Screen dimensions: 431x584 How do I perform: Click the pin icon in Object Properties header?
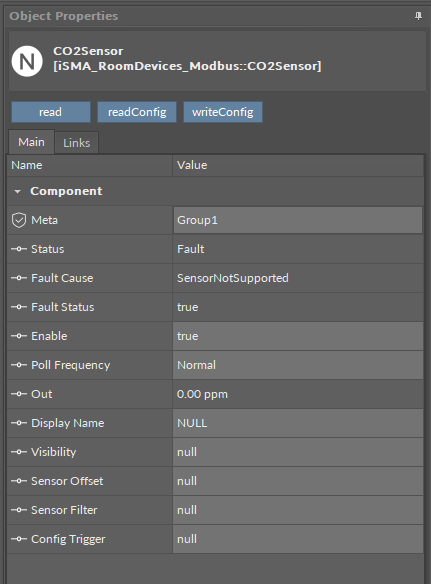pyautogui.click(x=418, y=16)
